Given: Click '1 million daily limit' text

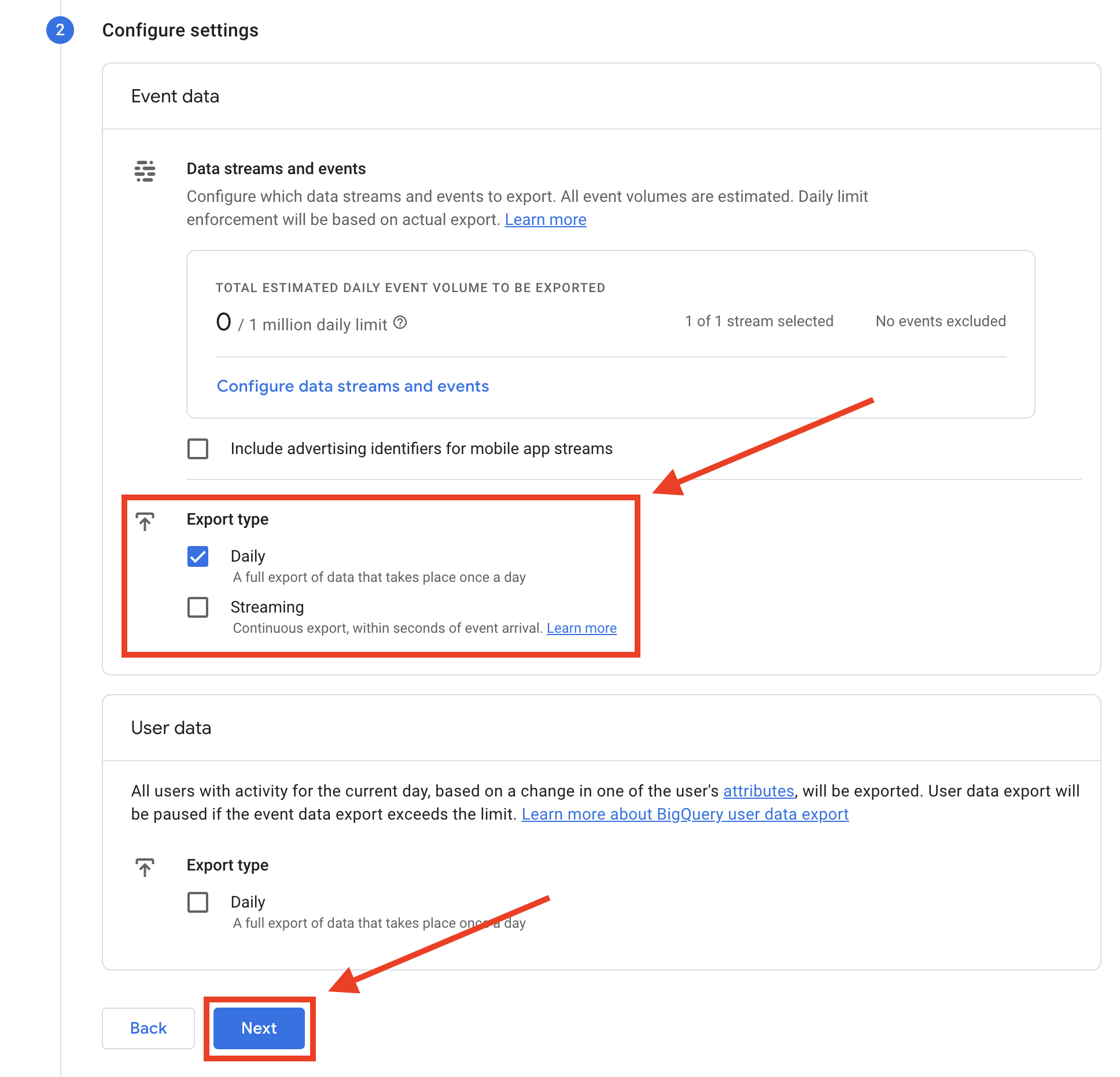Looking at the screenshot, I should 318,325.
